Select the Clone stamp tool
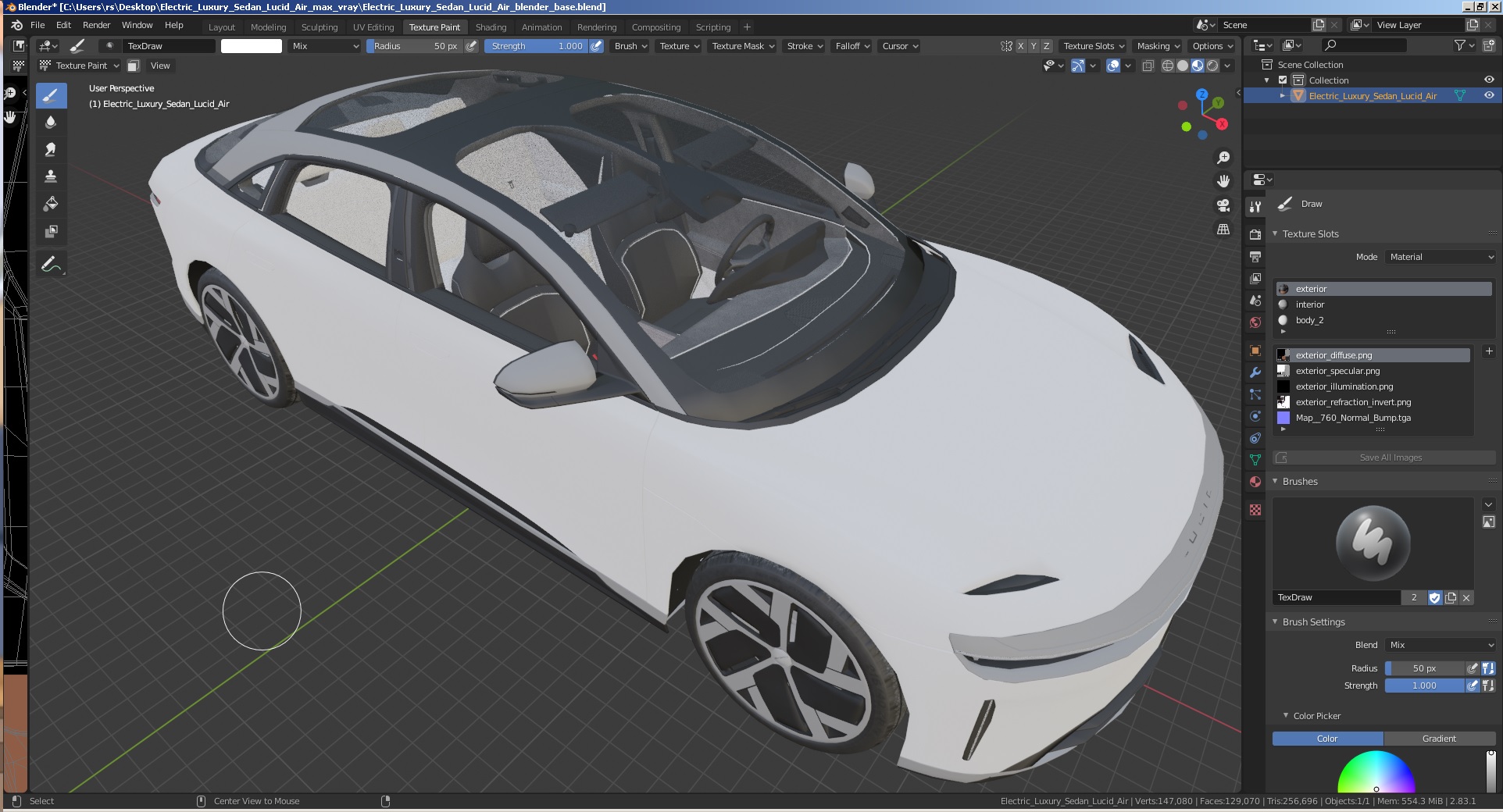The width and height of the screenshot is (1503, 812). click(51, 177)
